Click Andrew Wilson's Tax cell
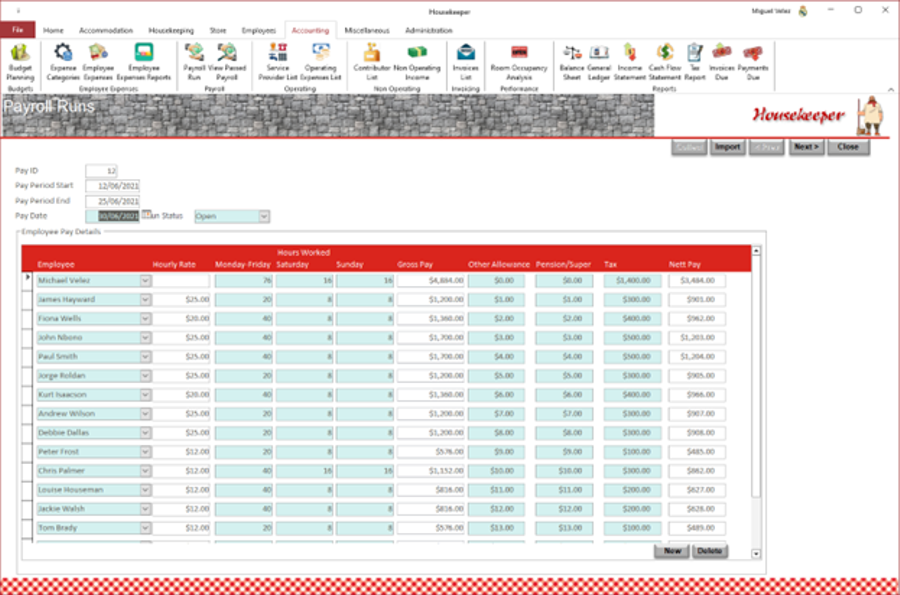The width and height of the screenshot is (900, 595). (633, 414)
